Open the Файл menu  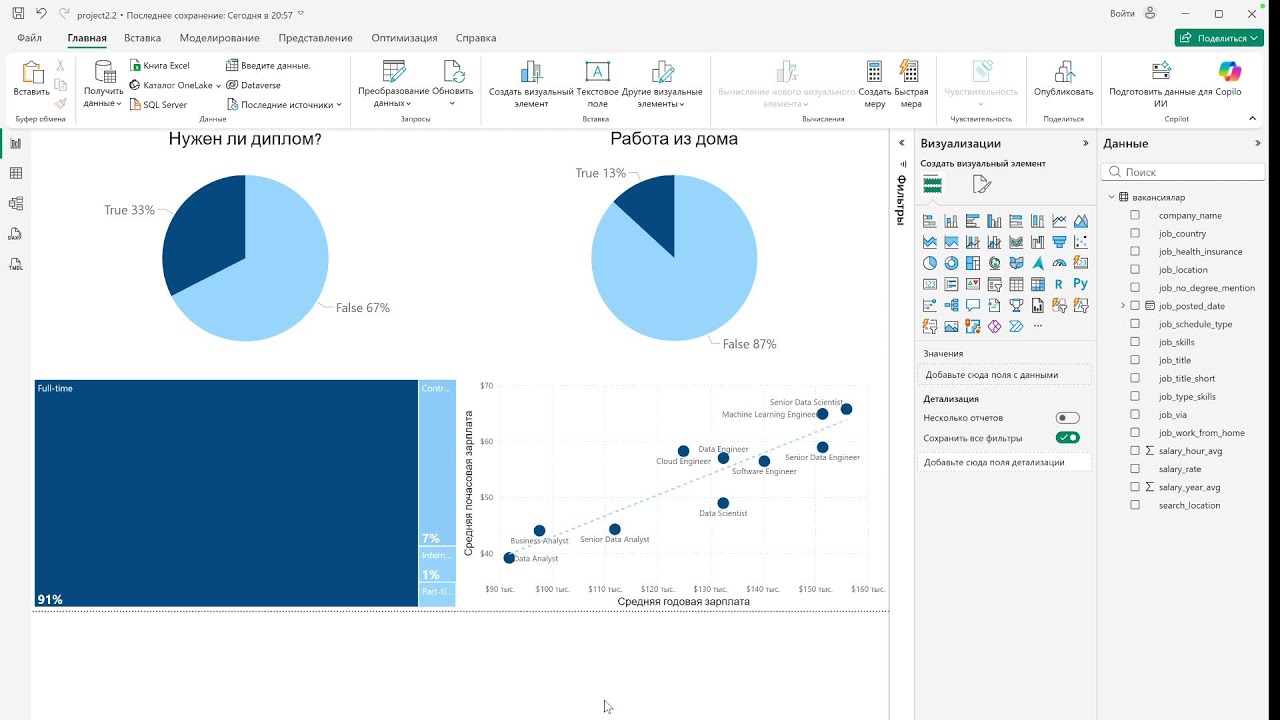[x=29, y=38]
